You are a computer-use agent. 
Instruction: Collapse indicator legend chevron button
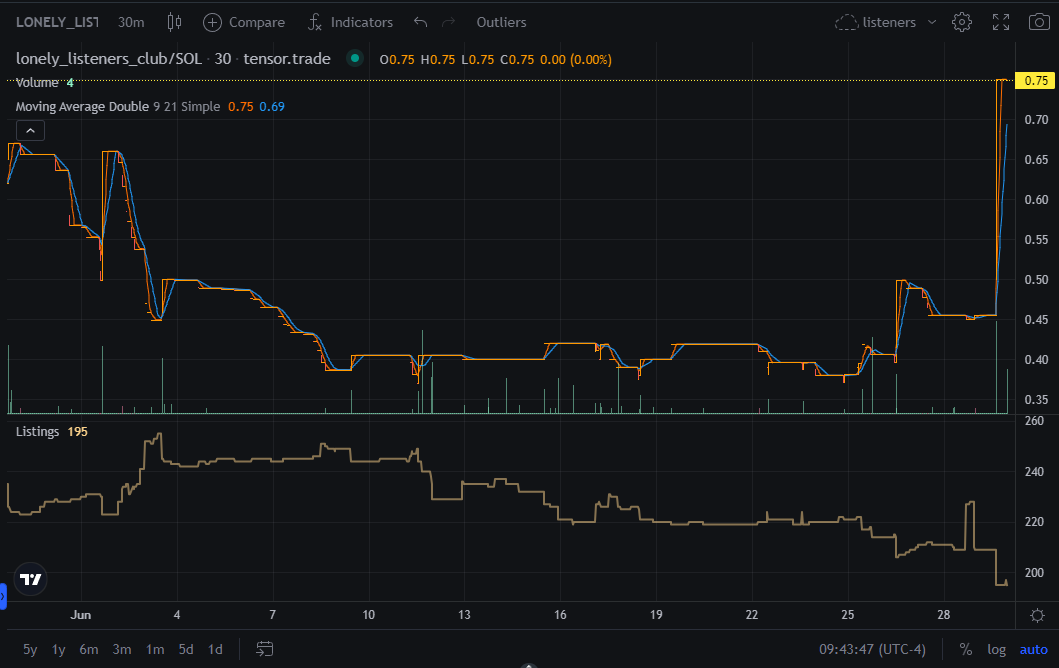(x=30, y=130)
